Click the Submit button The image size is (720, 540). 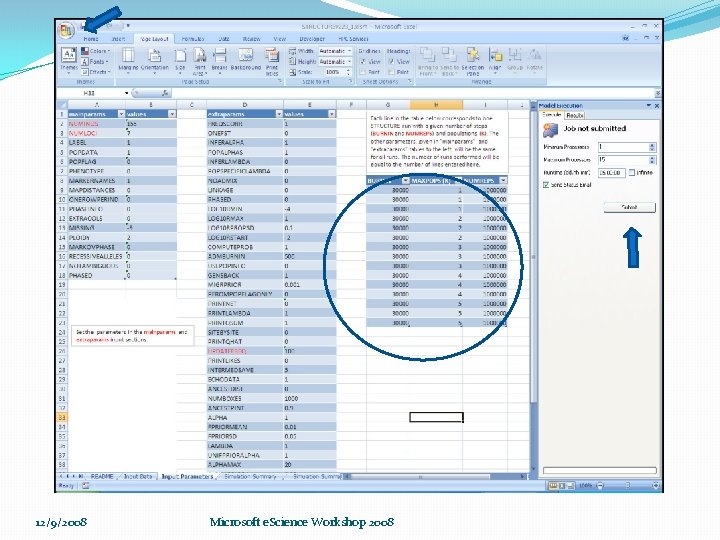click(x=630, y=208)
